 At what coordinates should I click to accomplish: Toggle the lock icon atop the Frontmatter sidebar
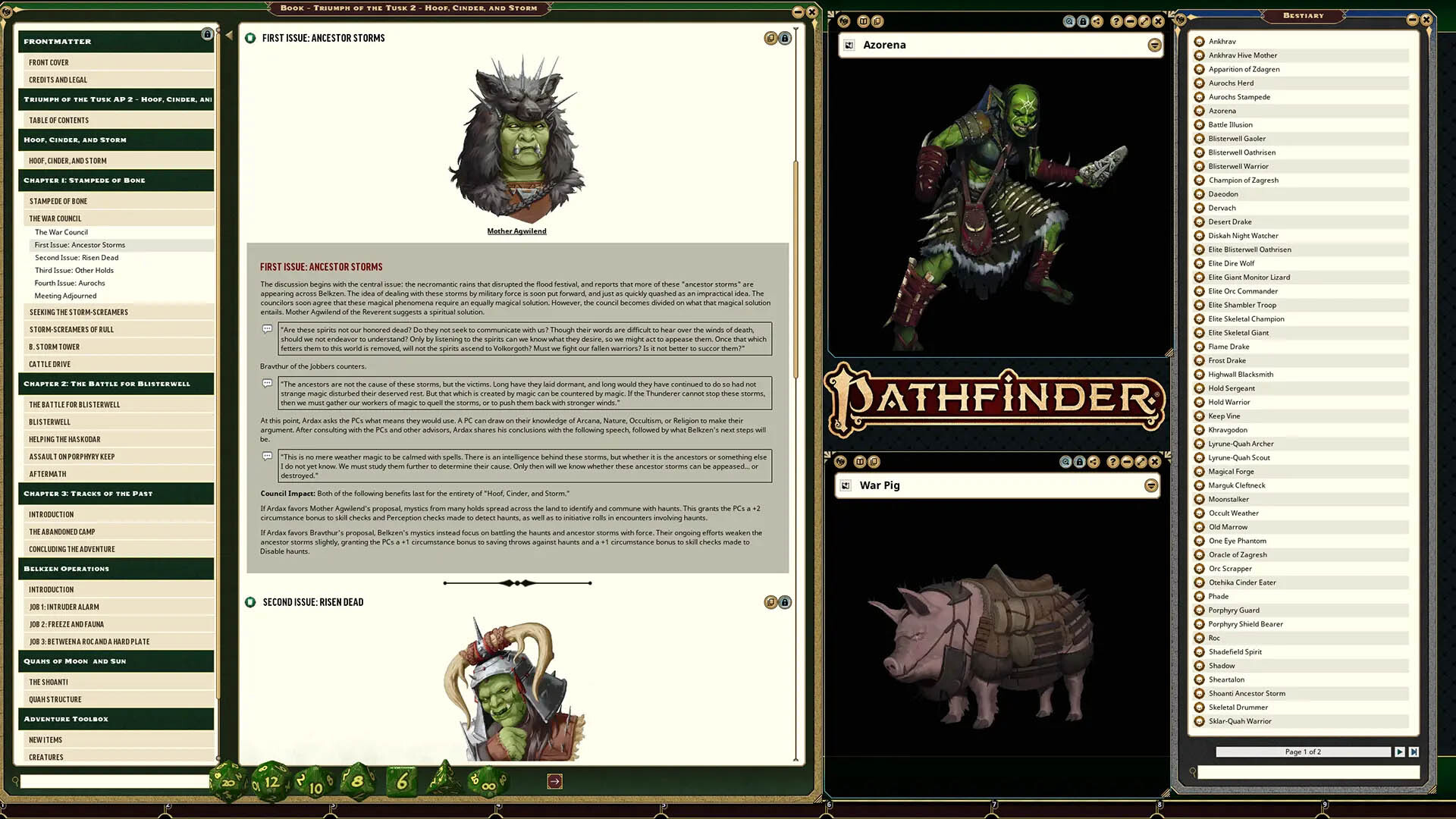208,36
